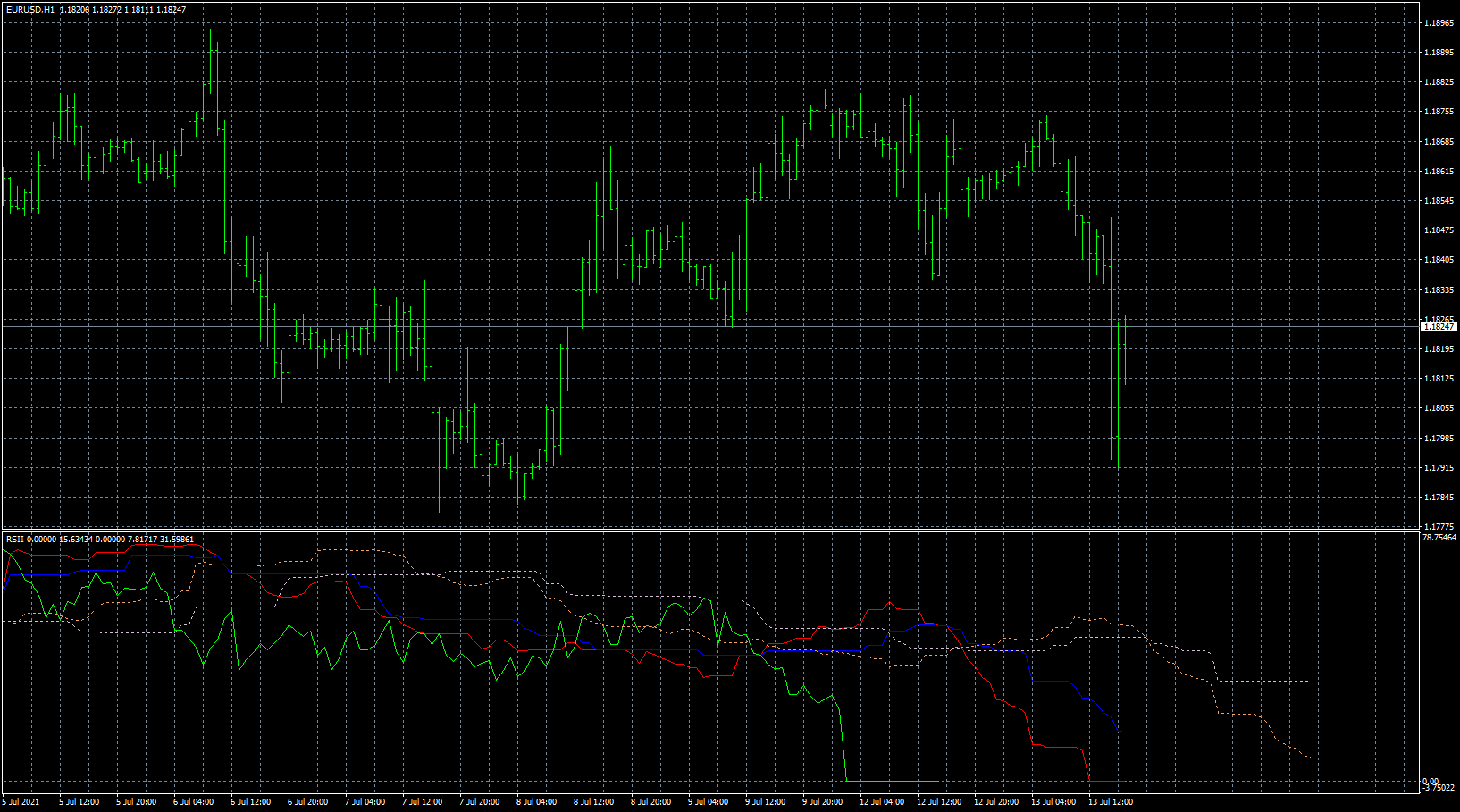Screen dimensions: 1460x812
Task: Click the 1.18965 price axis label
Action: pyautogui.click(x=1439, y=23)
